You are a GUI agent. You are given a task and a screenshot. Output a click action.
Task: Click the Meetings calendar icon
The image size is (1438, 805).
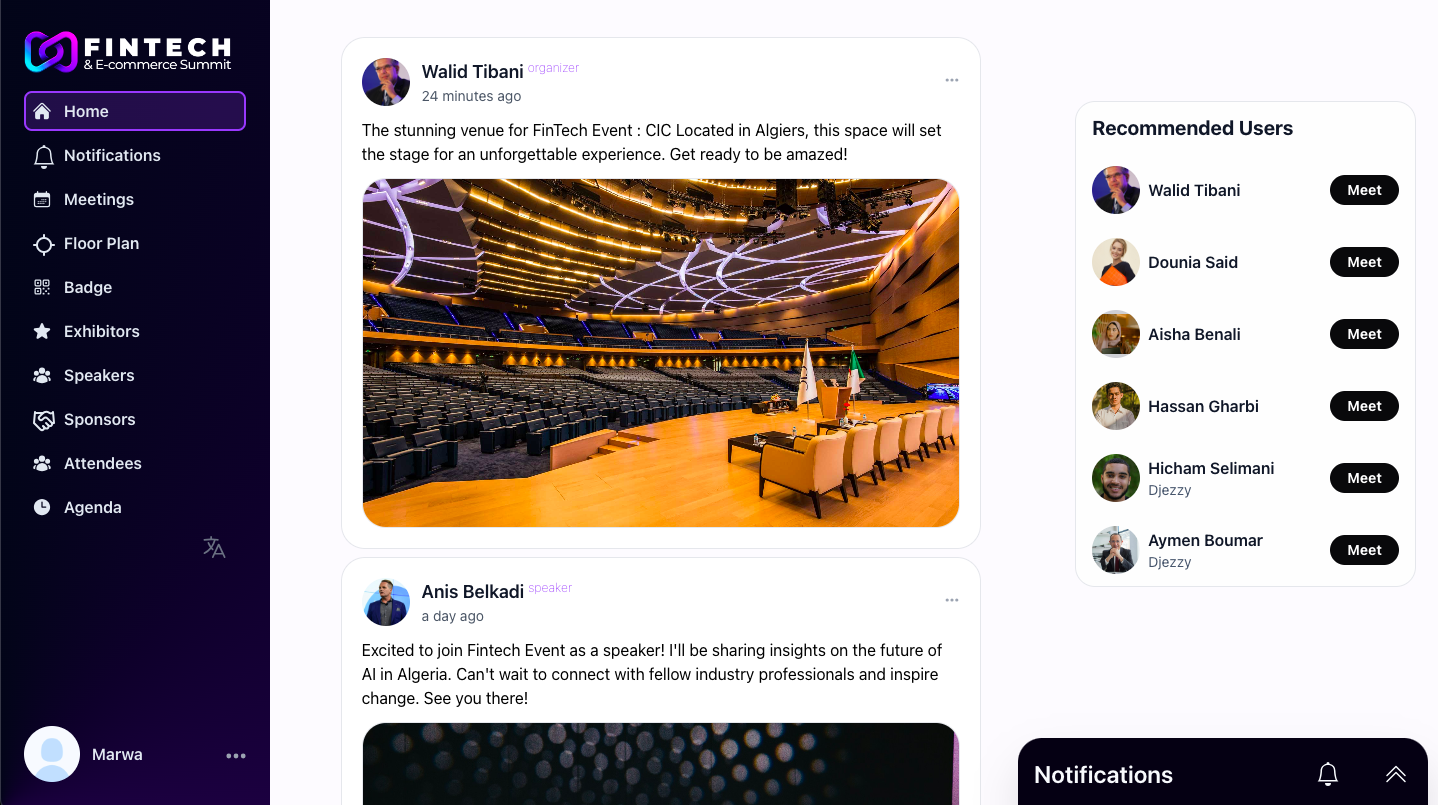[42, 200]
